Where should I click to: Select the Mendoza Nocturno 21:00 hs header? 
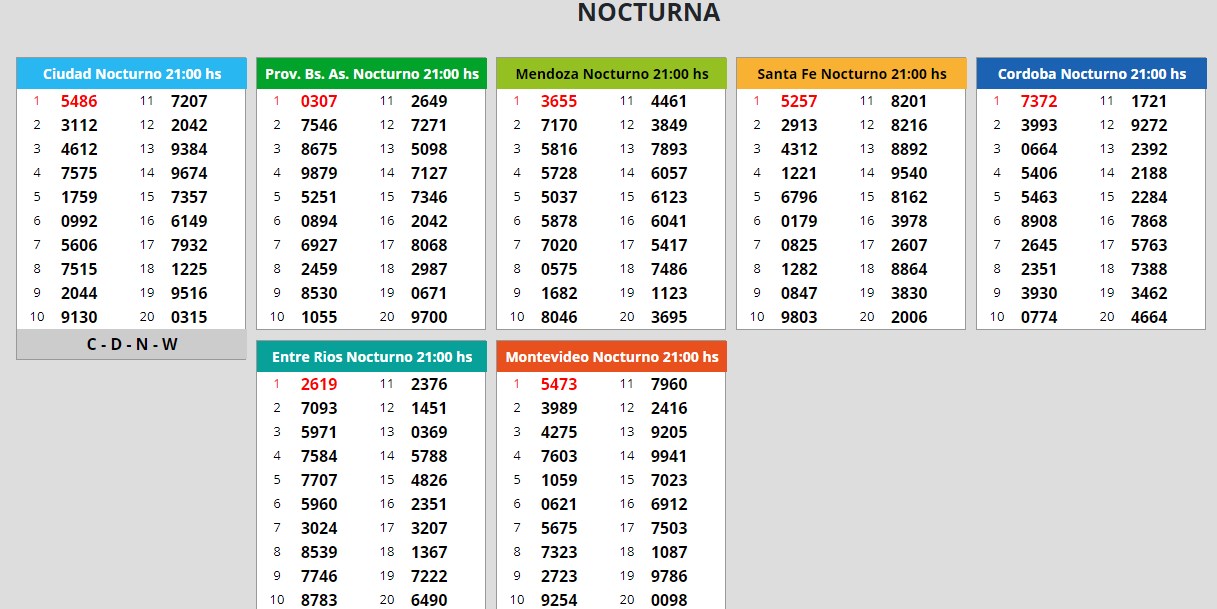point(611,74)
